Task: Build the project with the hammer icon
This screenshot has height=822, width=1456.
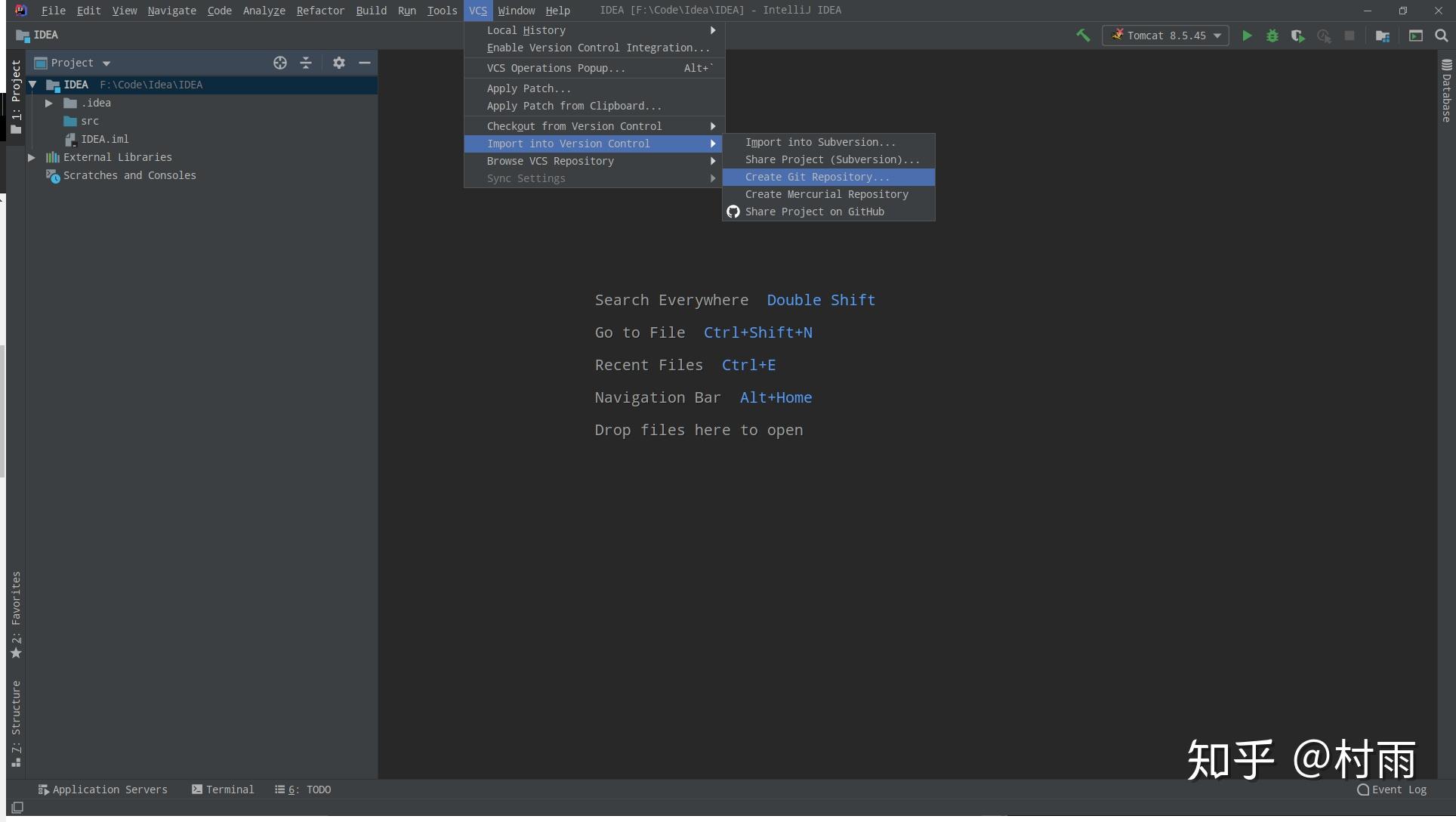Action: (x=1083, y=36)
